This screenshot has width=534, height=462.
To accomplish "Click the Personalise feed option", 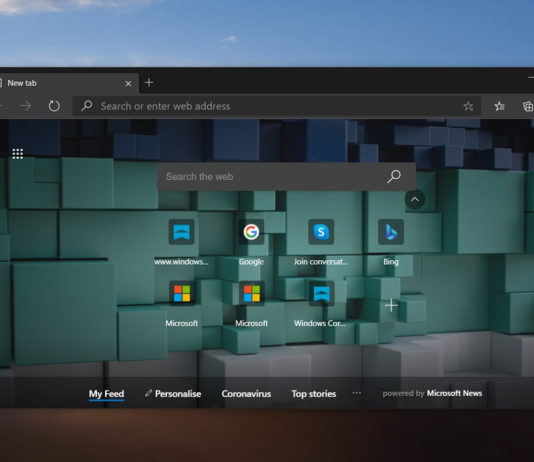I will click(x=173, y=394).
